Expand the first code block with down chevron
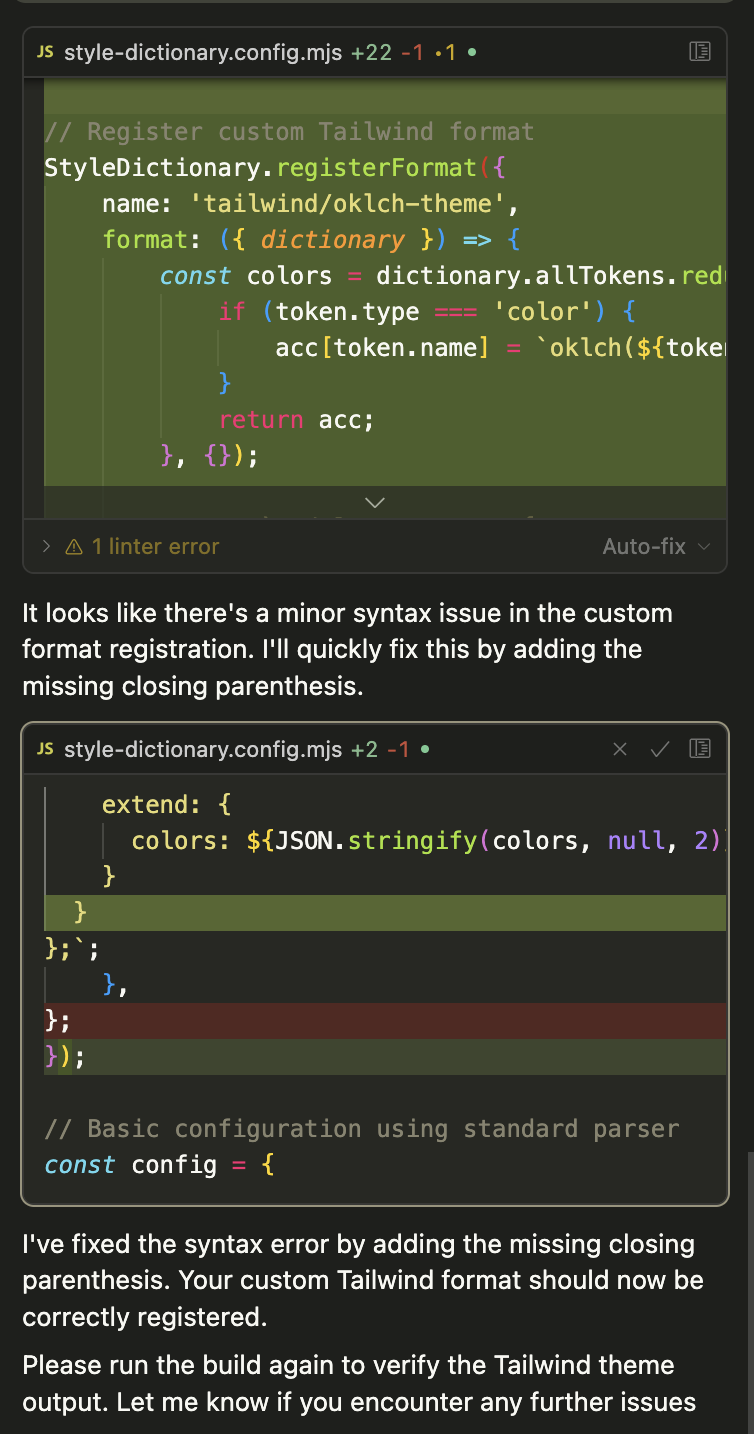The height and width of the screenshot is (1434, 754). pyautogui.click(x=375, y=502)
